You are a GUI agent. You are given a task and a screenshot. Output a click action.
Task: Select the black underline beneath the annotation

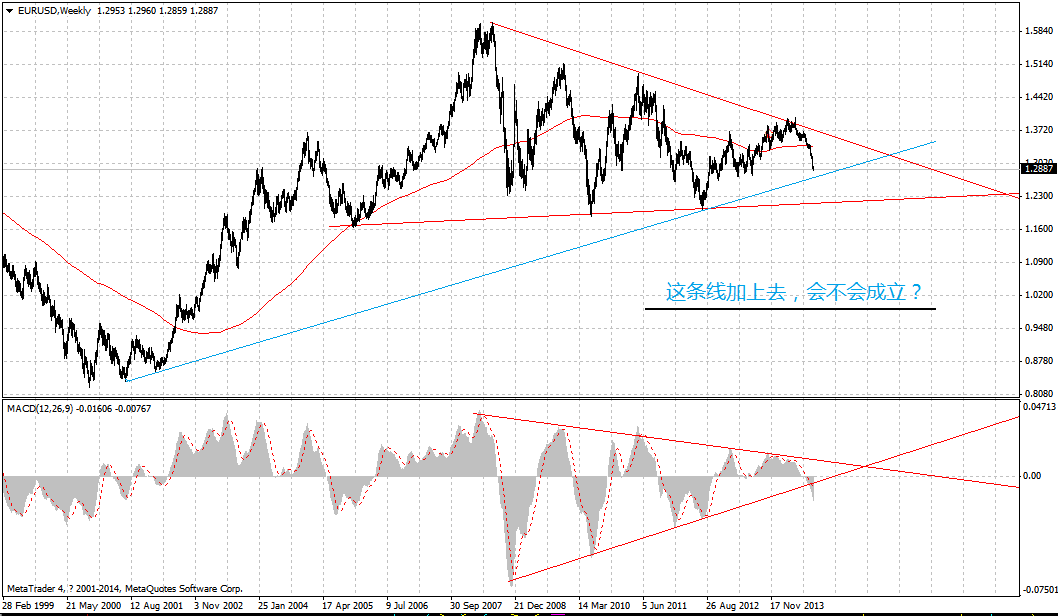(790, 309)
